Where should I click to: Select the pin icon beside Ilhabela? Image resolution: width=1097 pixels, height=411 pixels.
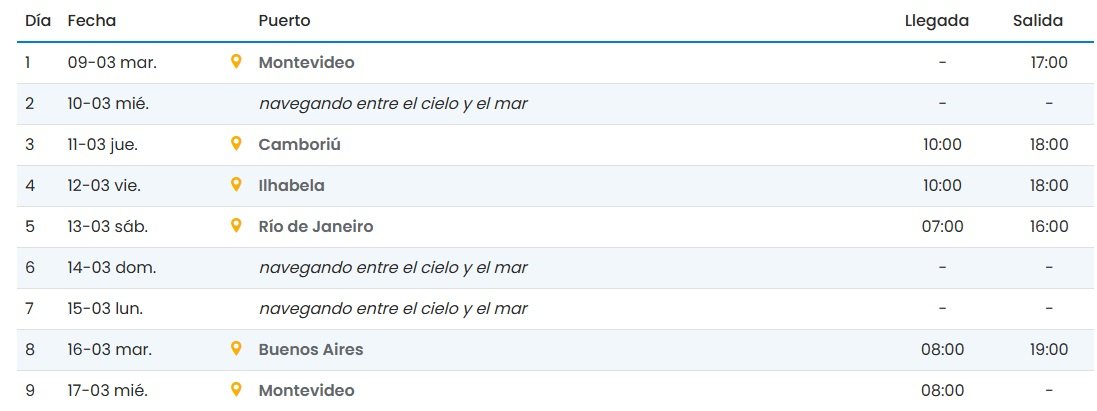(236, 185)
